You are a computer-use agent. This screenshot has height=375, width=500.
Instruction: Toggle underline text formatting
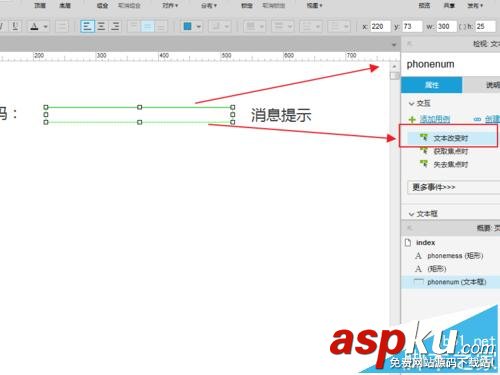(x=15, y=26)
